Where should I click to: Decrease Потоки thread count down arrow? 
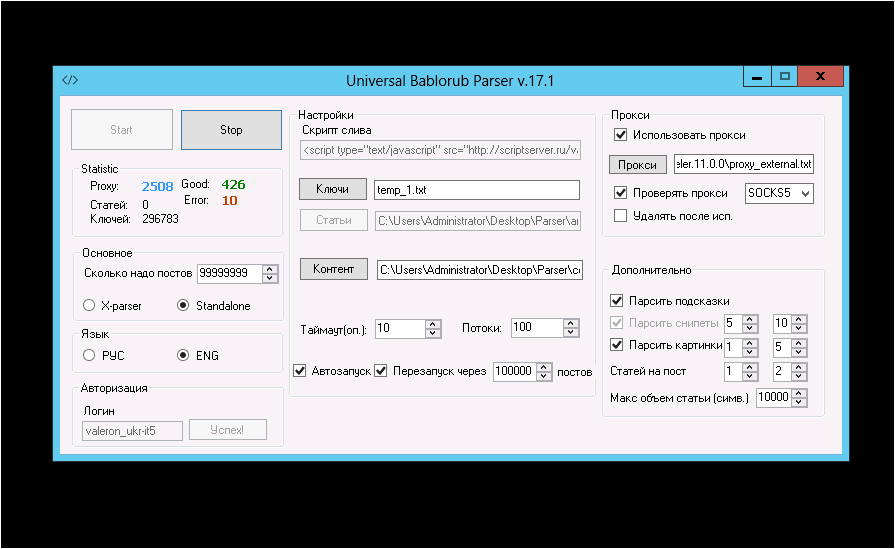tap(571, 332)
